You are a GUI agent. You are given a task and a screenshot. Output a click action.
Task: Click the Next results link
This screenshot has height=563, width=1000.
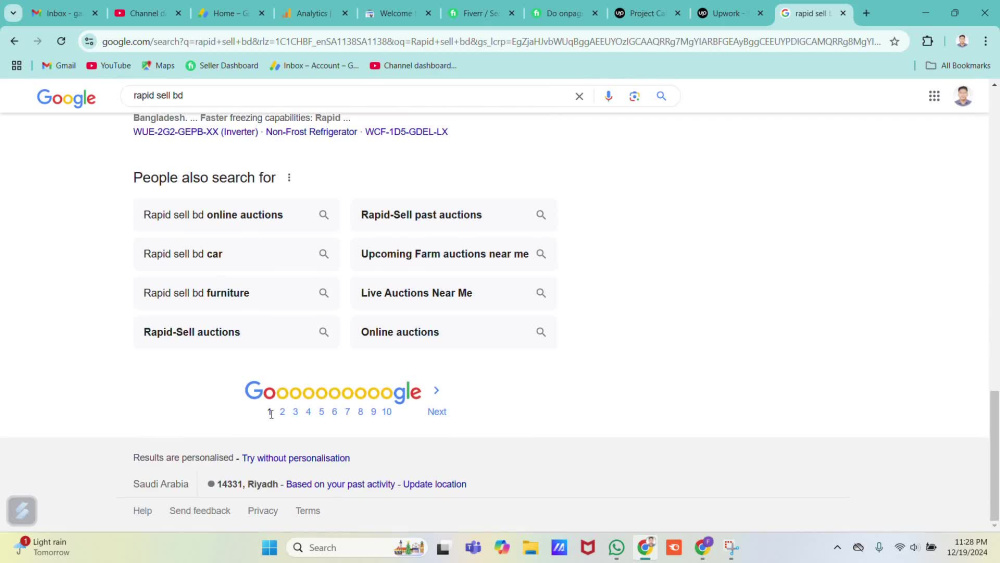tap(437, 412)
